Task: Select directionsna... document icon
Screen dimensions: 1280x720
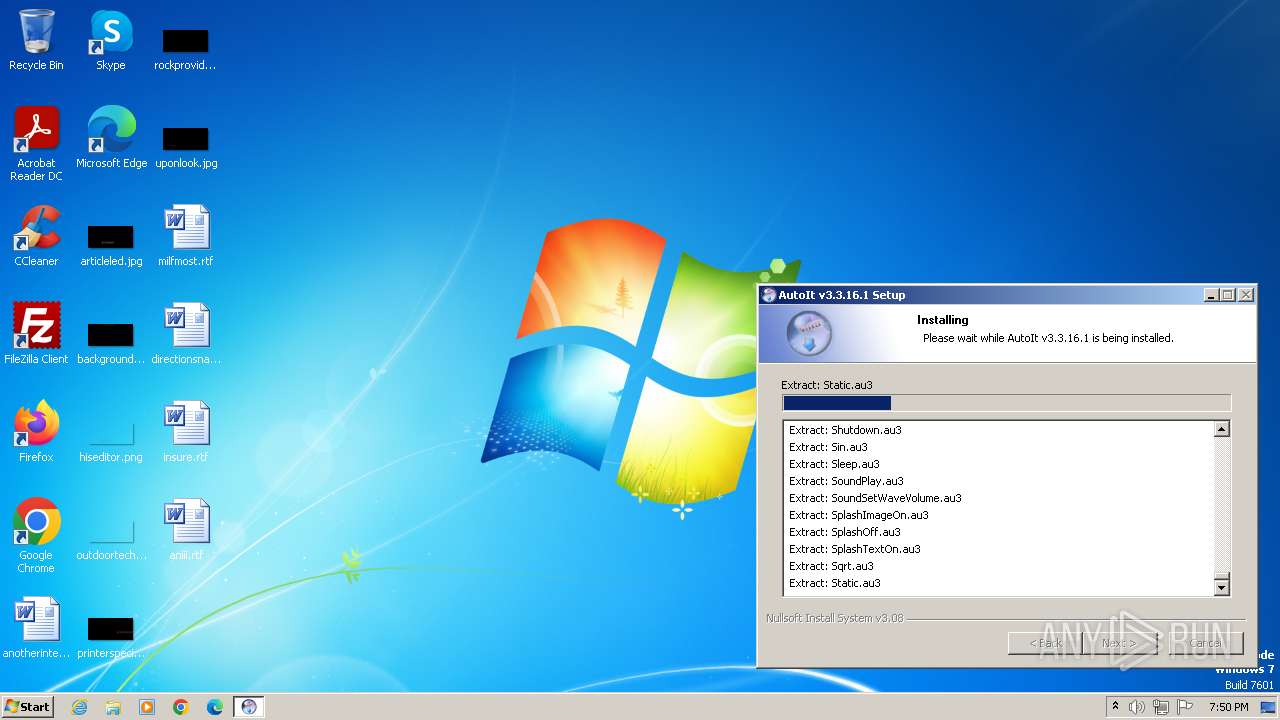Action: tap(186, 334)
